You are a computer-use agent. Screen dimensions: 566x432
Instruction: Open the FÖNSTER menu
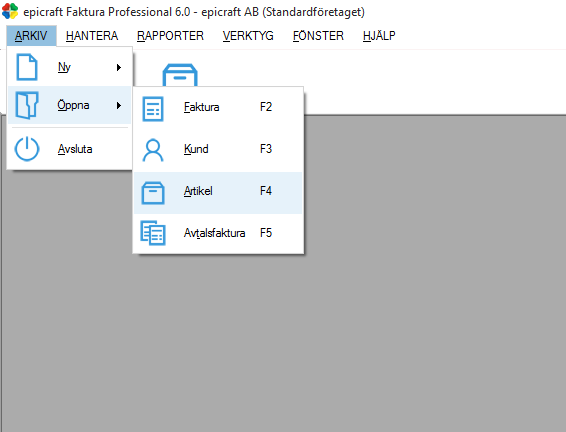318,36
